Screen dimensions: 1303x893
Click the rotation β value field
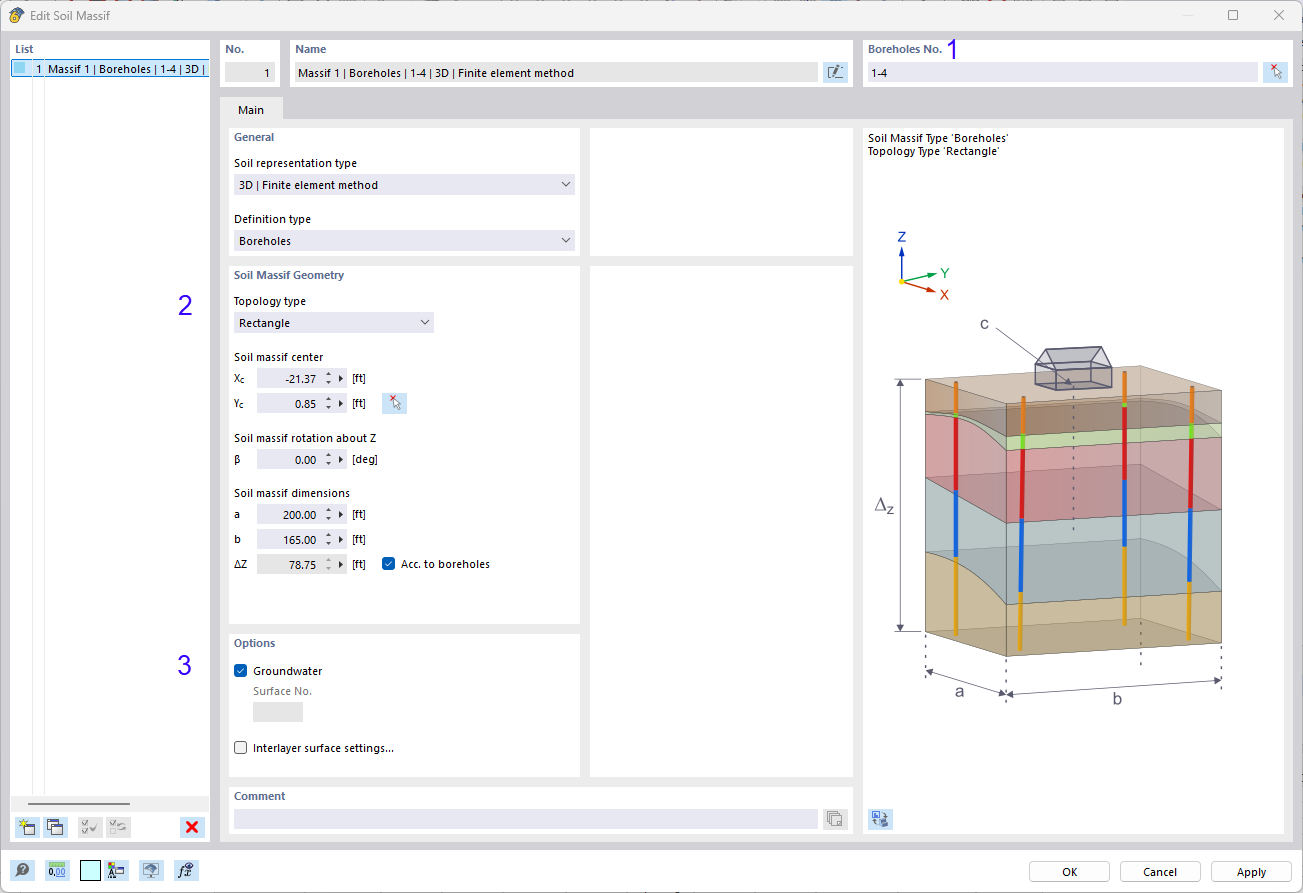click(x=289, y=460)
